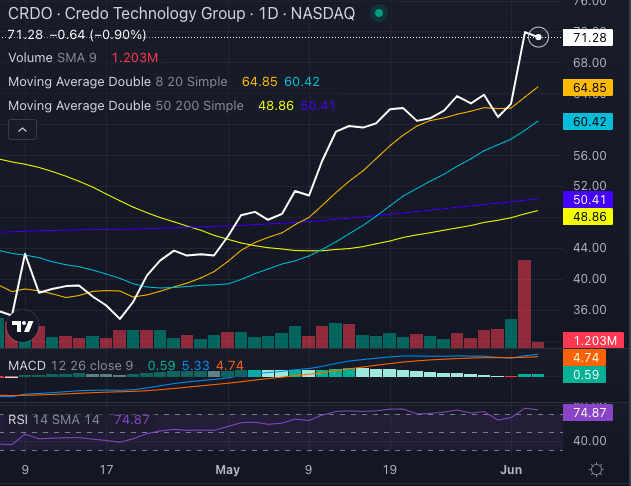The height and width of the screenshot is (486, 631).
Task: Click the cyan 60.42 price axis label
Action: [588, 122]
